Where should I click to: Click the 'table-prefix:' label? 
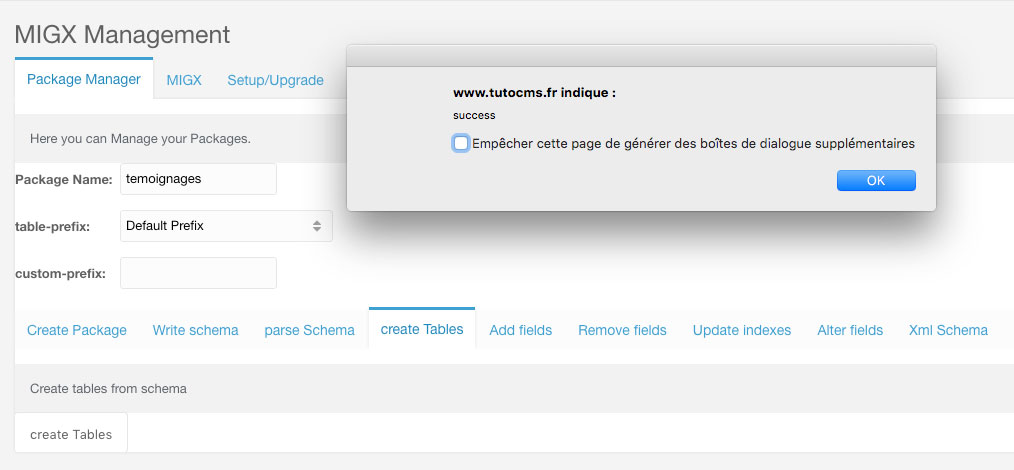(52, 226)
